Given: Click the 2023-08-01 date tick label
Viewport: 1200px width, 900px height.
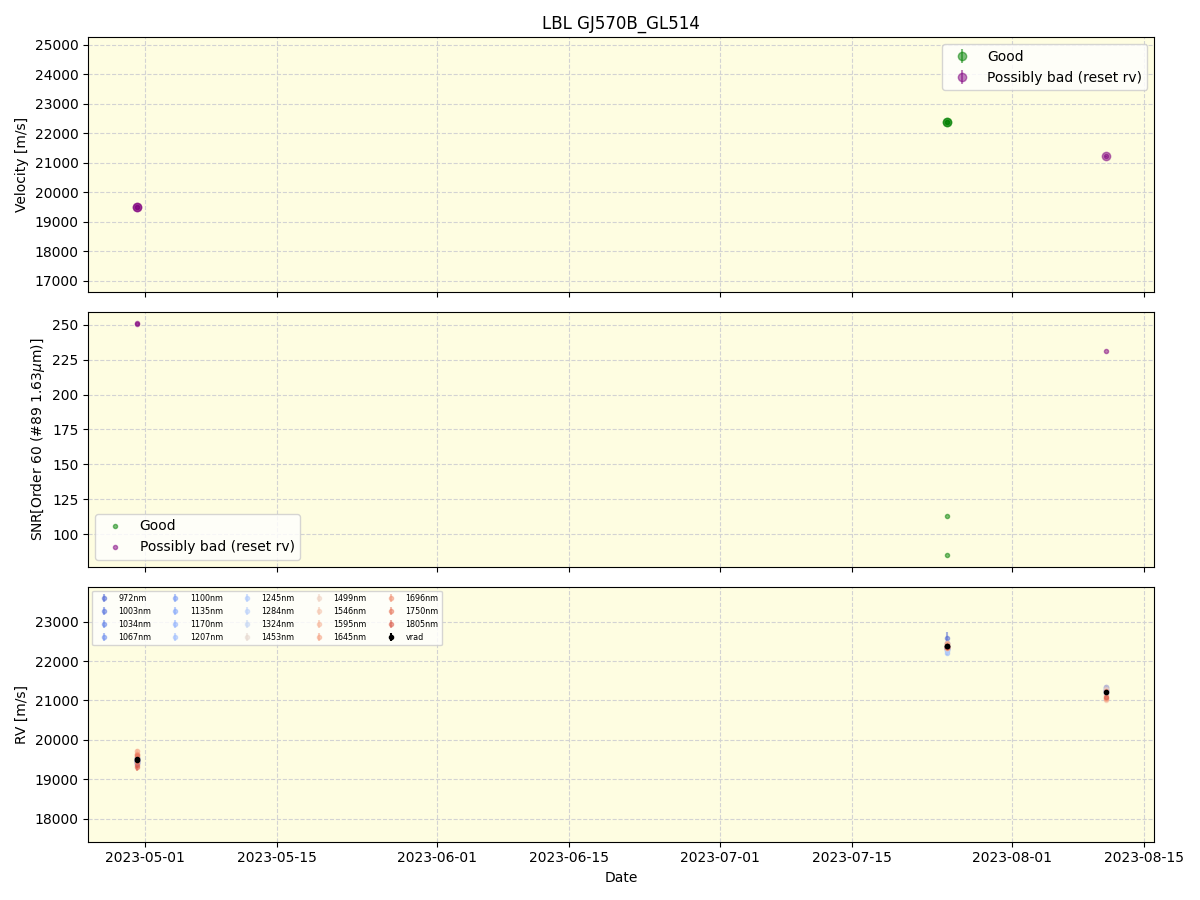Looking at the screenshot, I should coord(1012,856).
